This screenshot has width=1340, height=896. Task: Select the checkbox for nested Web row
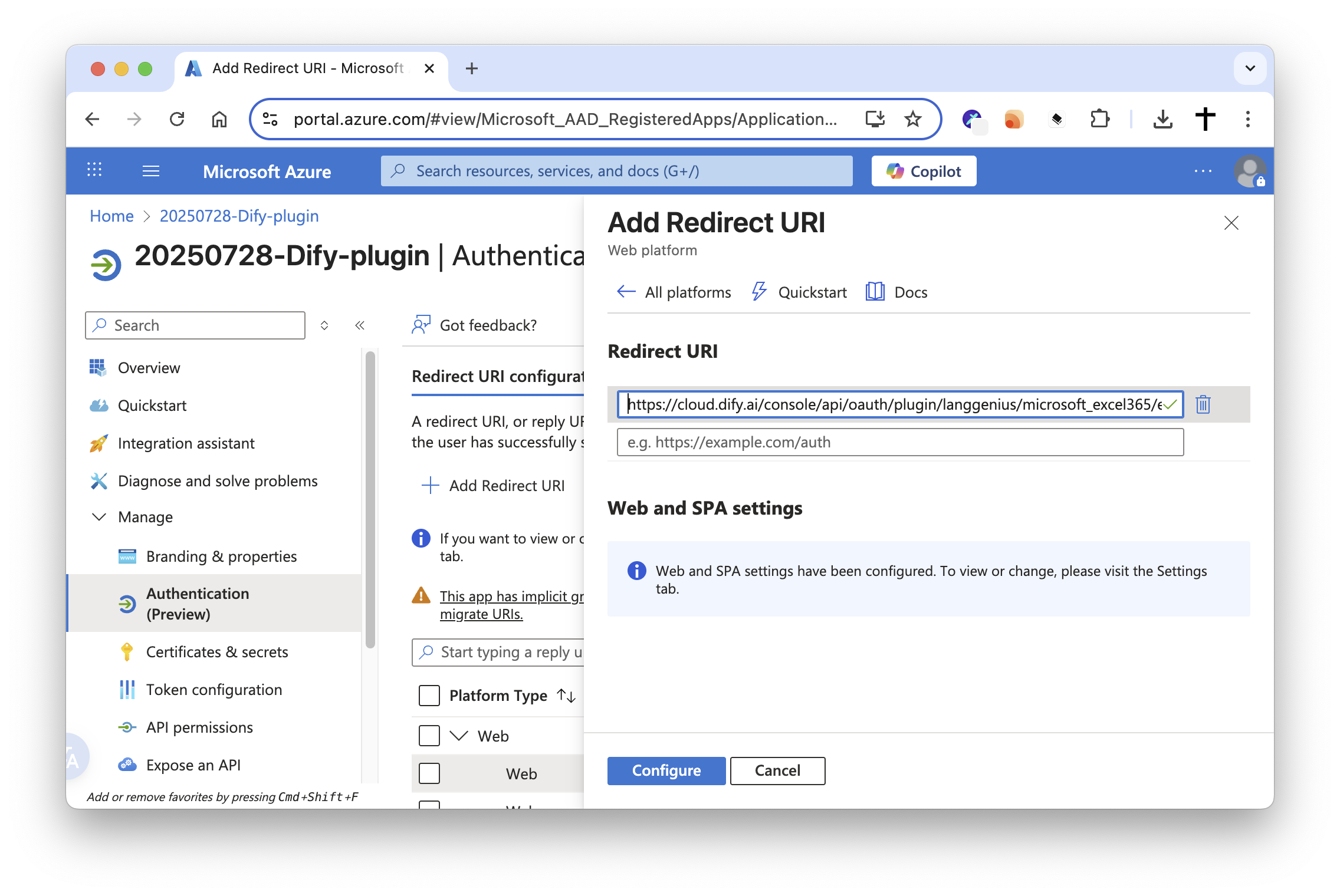429,773
